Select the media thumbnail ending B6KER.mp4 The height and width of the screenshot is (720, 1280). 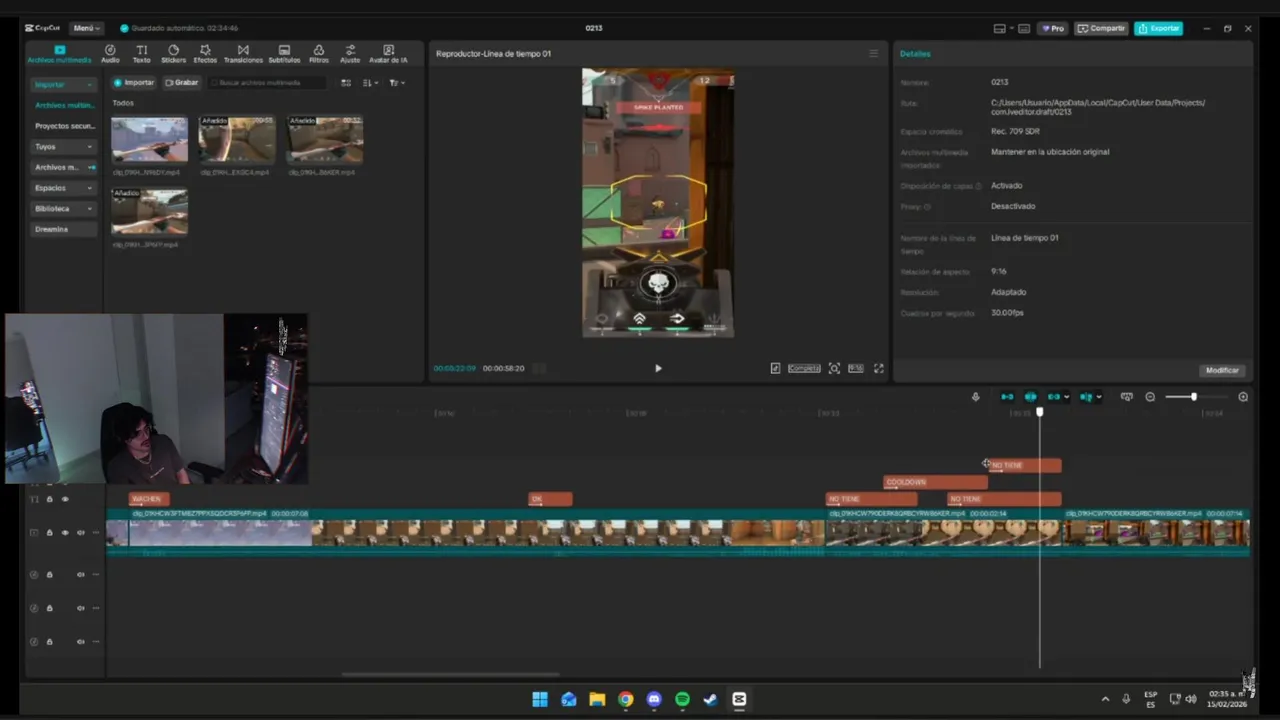coord(325,139)
